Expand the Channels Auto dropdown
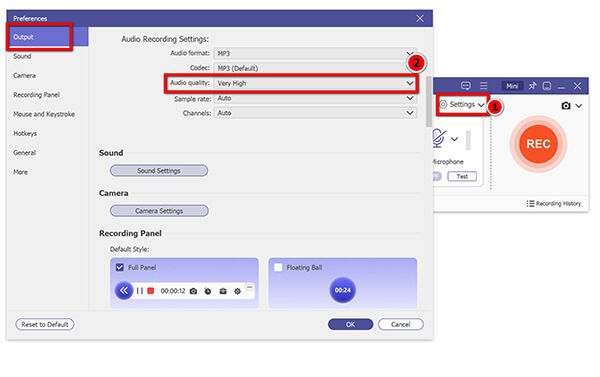The width and height of the screenshot is (600, 377). pyautogui.click(x=315, y=113)
